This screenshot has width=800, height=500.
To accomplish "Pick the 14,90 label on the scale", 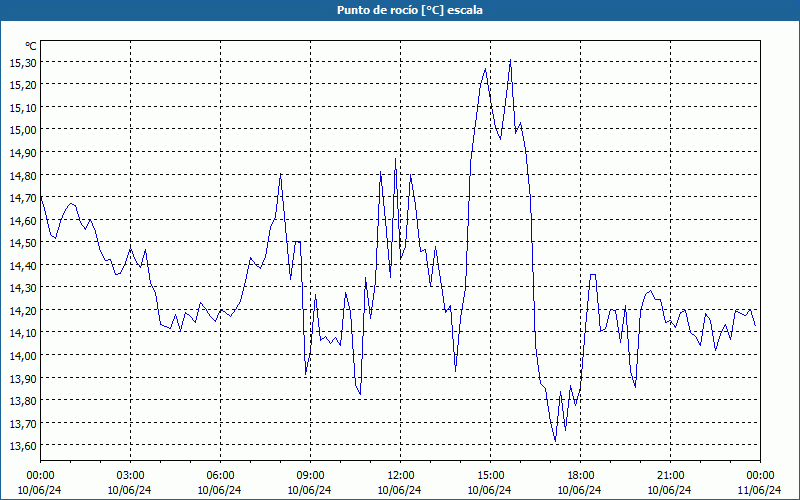I will [22, 152].
